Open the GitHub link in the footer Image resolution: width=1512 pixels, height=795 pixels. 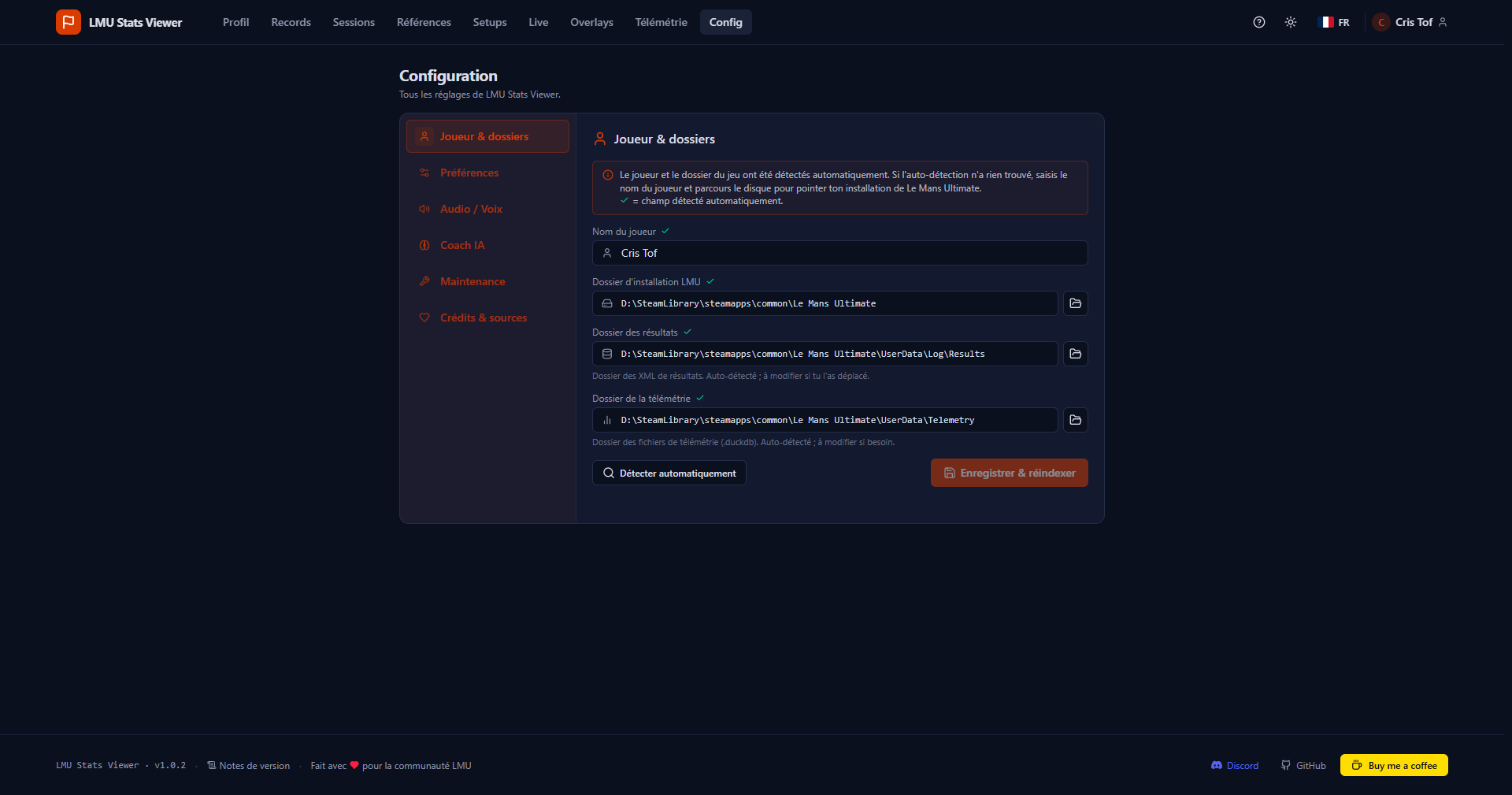(x=1303, y=766)
